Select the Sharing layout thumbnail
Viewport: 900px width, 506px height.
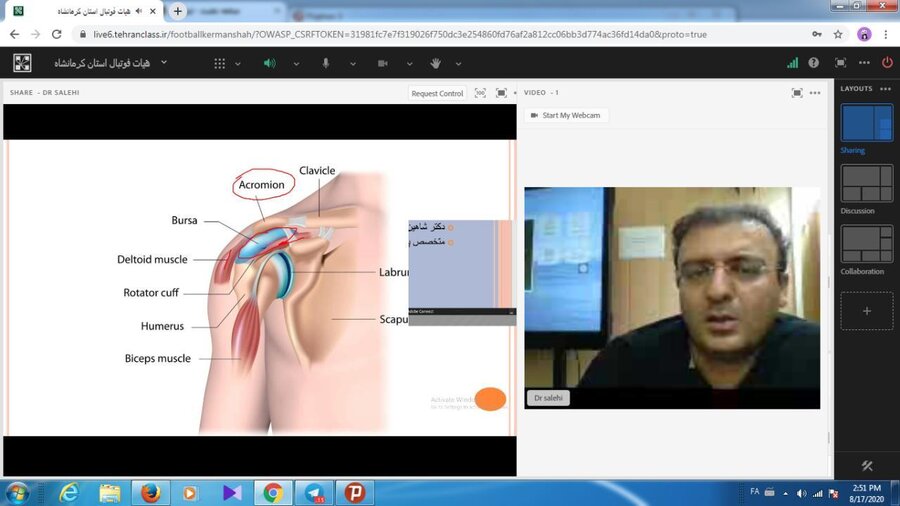866,123
